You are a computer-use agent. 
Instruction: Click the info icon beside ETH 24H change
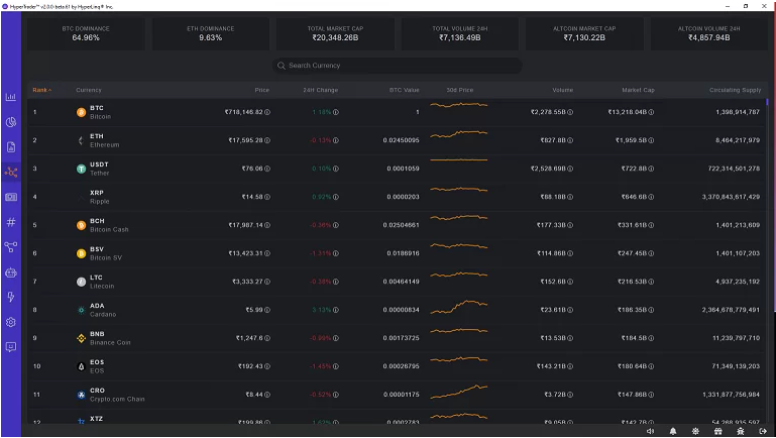click(336, 141)
